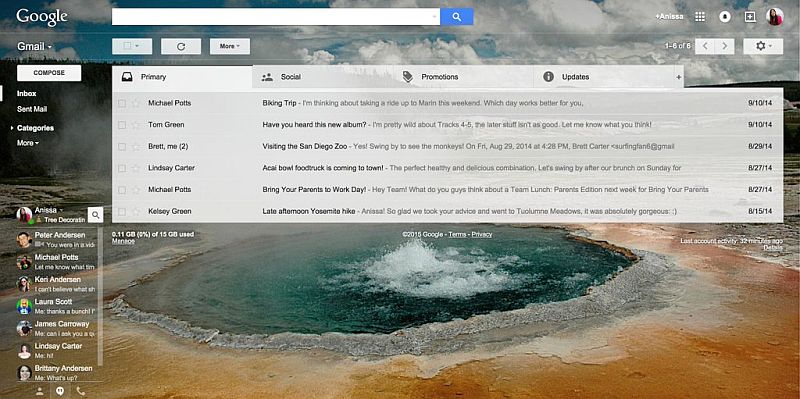Open chat with James Carroway
This screenshot has width=800, height=399.
(56, 328)
